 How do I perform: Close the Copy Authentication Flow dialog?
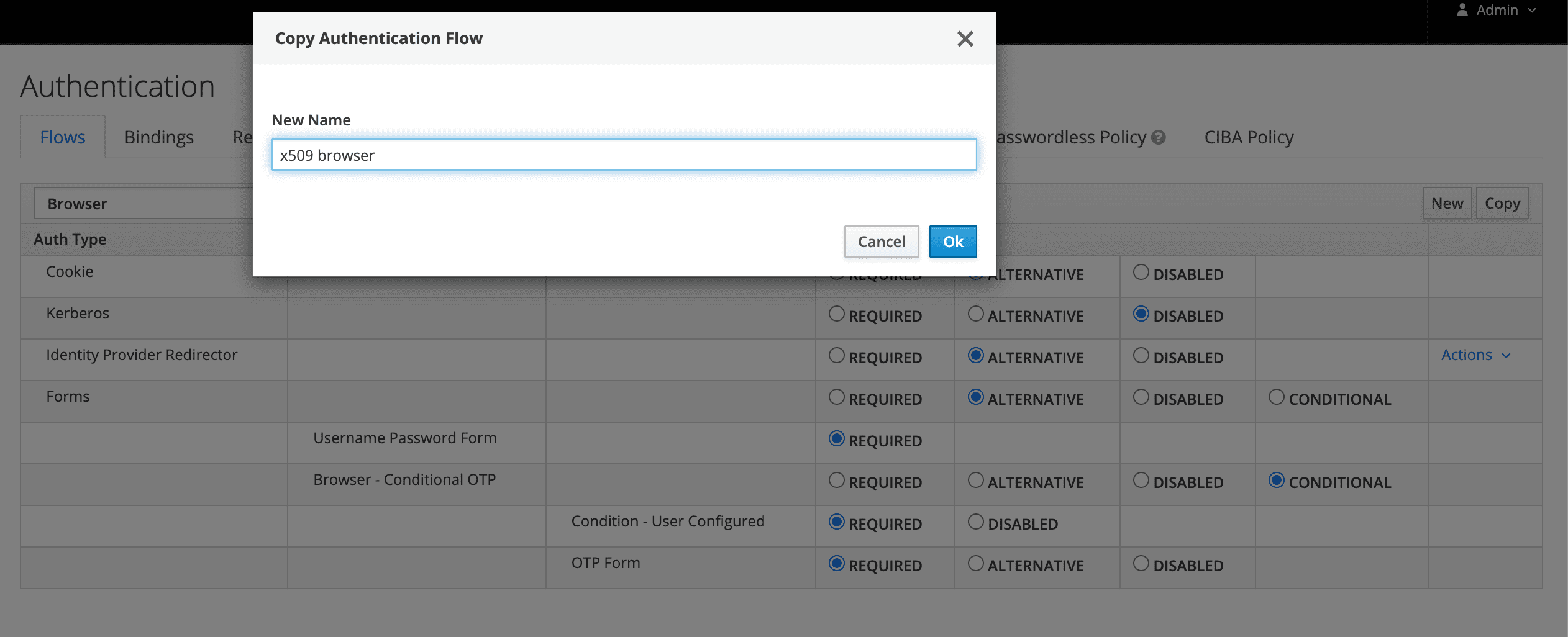click(965, 39)
